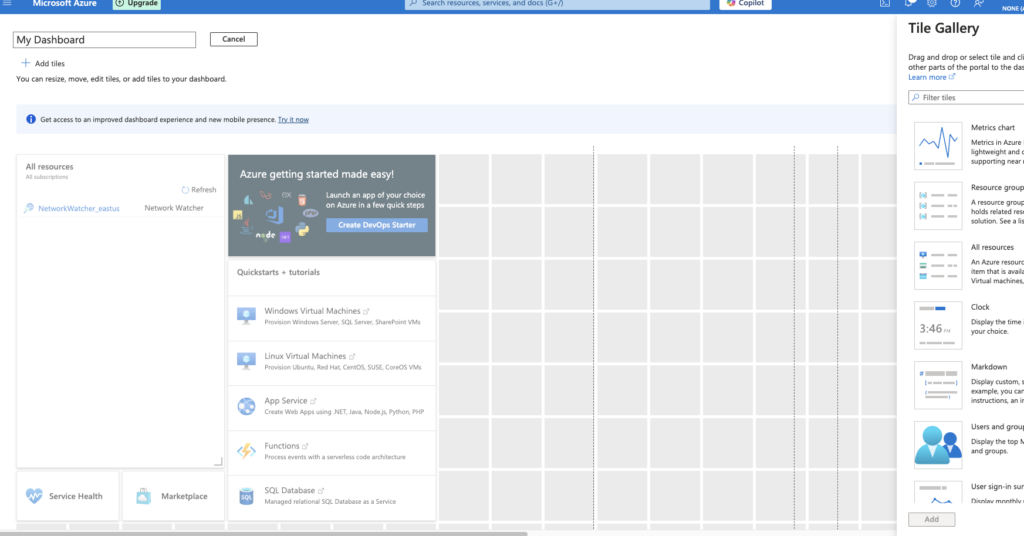This screenshot has height=536, width=1024.
Task: Open Copilot from the top bar
Action: 745,4
